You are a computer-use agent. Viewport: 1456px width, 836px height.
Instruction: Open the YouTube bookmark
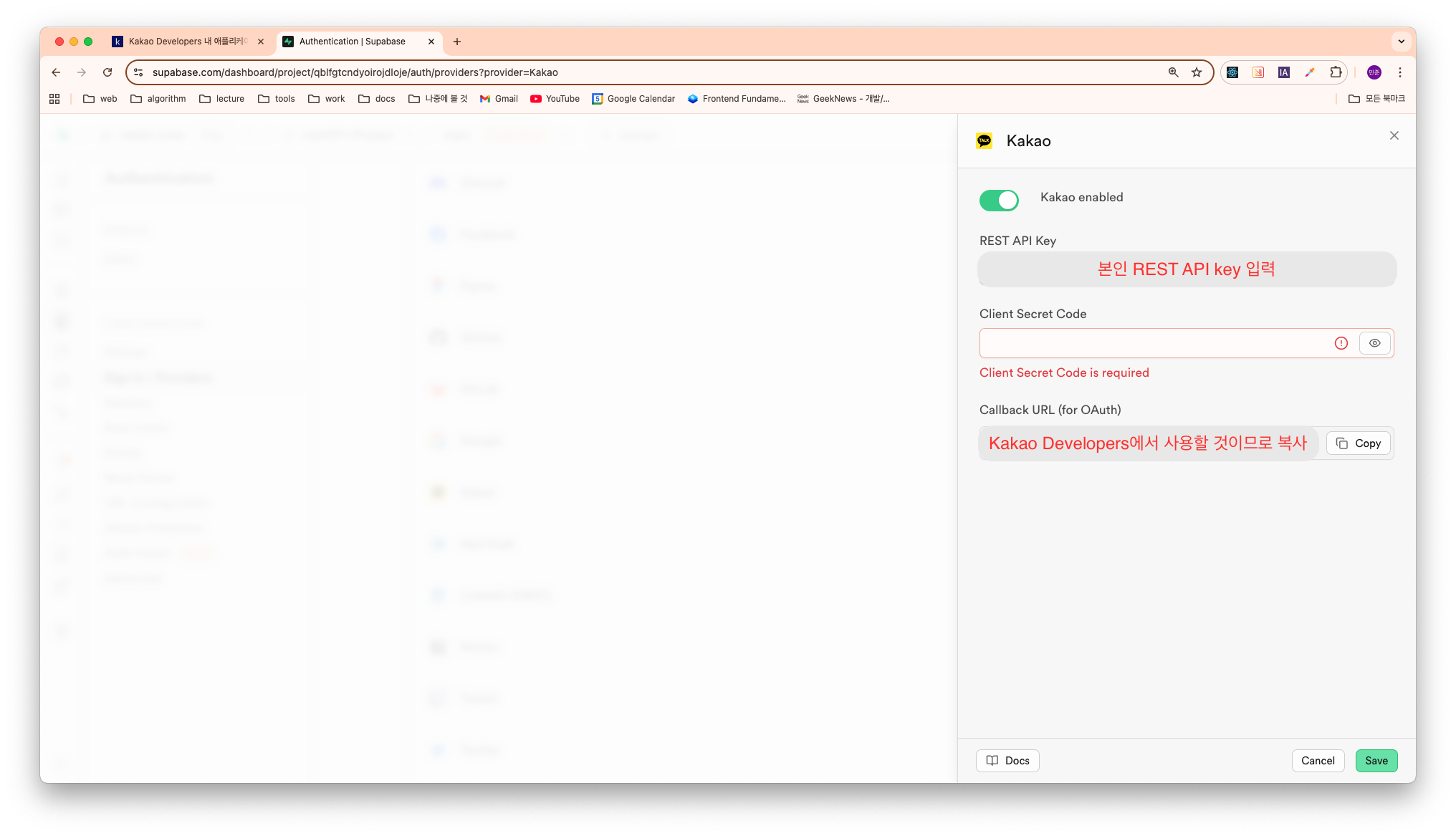pos(555,99)
